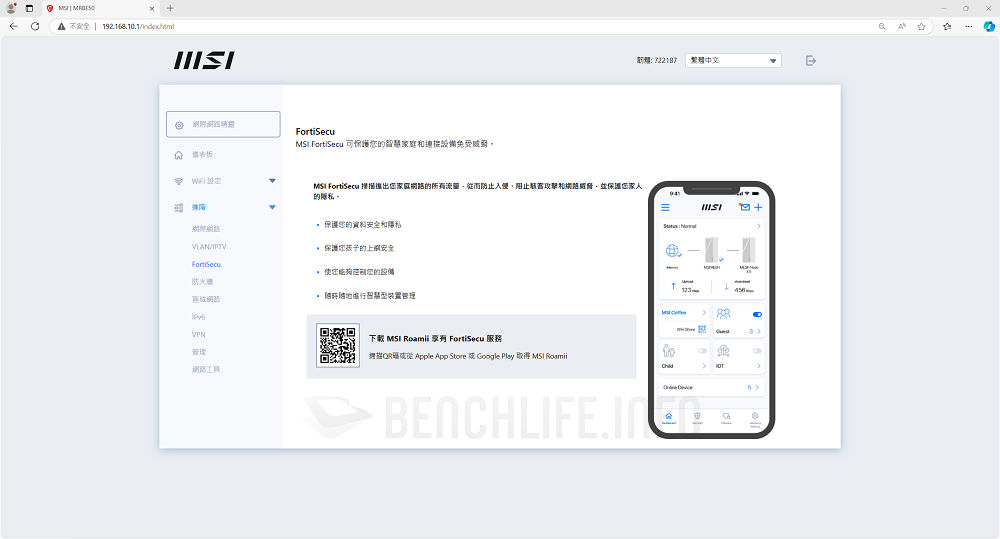Open the 防火牆 firewall submenu item

pos(202,282)
